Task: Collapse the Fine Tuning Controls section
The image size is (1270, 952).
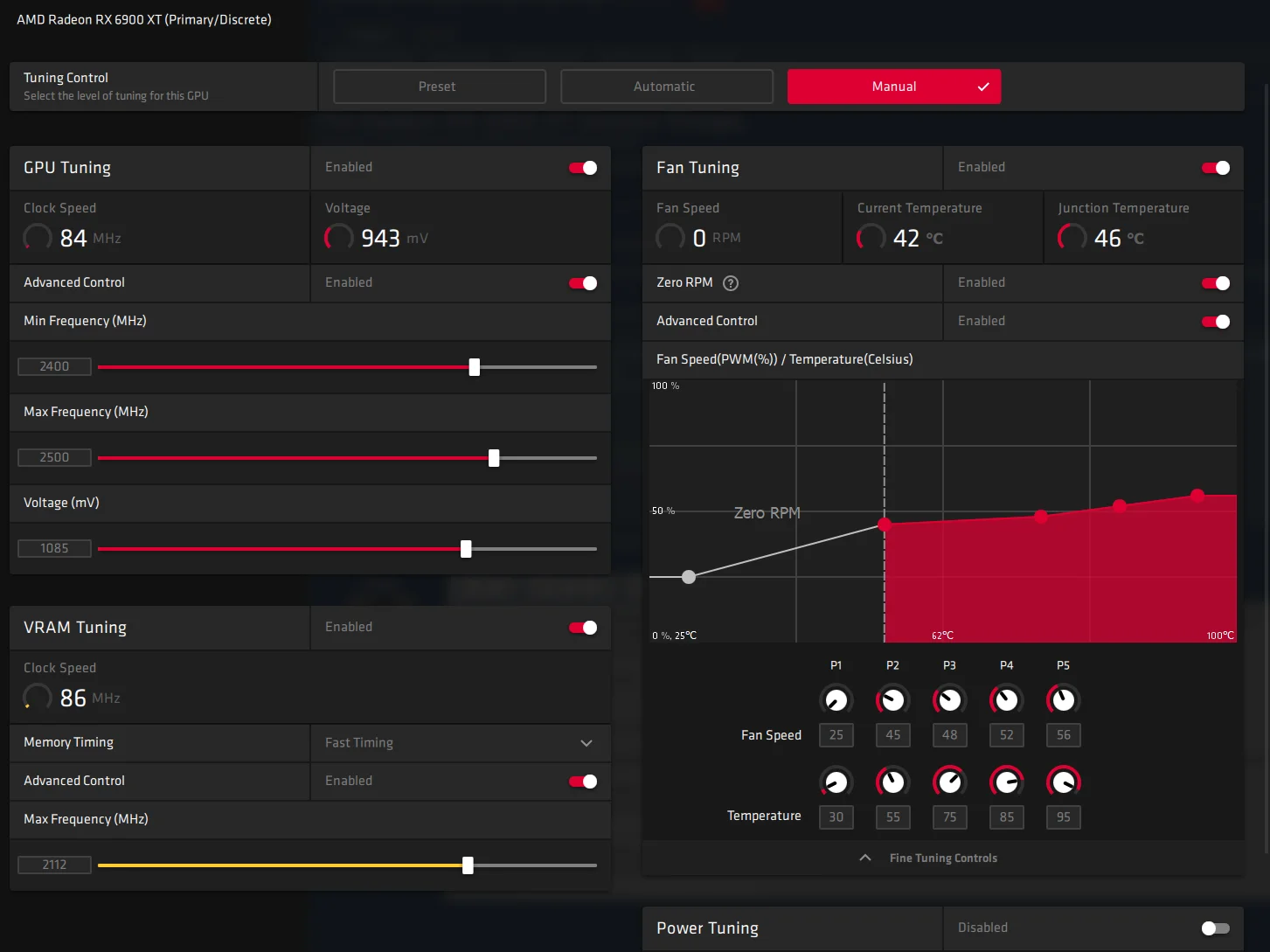Action: pos(865,858)
